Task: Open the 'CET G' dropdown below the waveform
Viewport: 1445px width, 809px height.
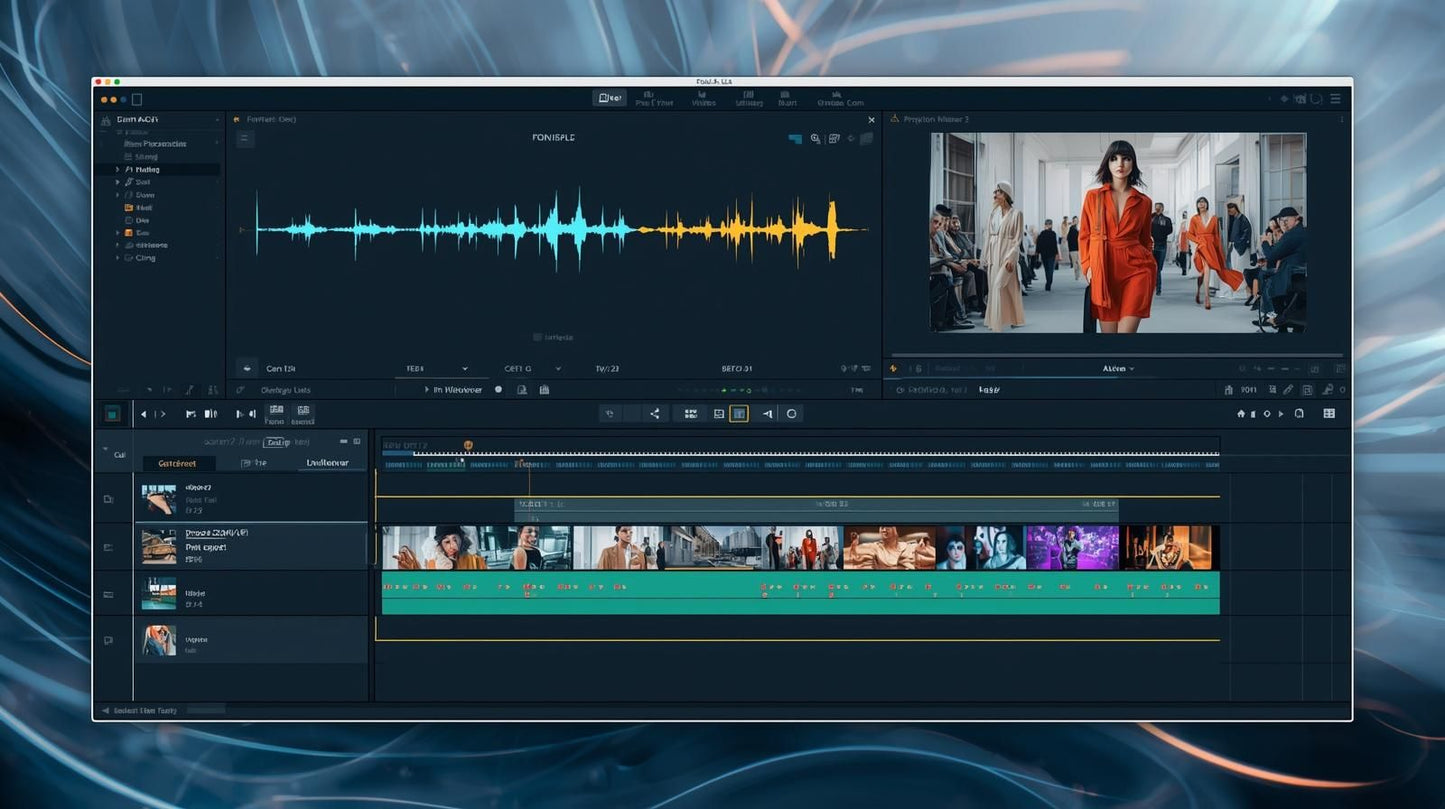Action: tap(532, 368)
